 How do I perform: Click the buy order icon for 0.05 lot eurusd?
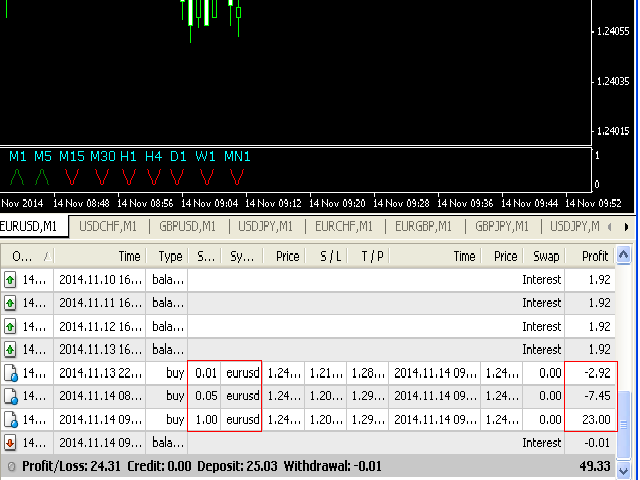pos(11,396)
